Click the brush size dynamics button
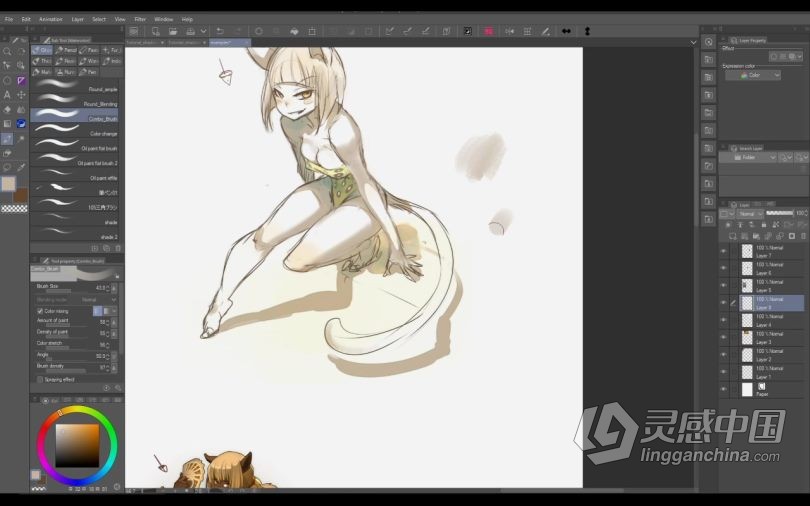810x506 pixels. [x=114, y=288]
